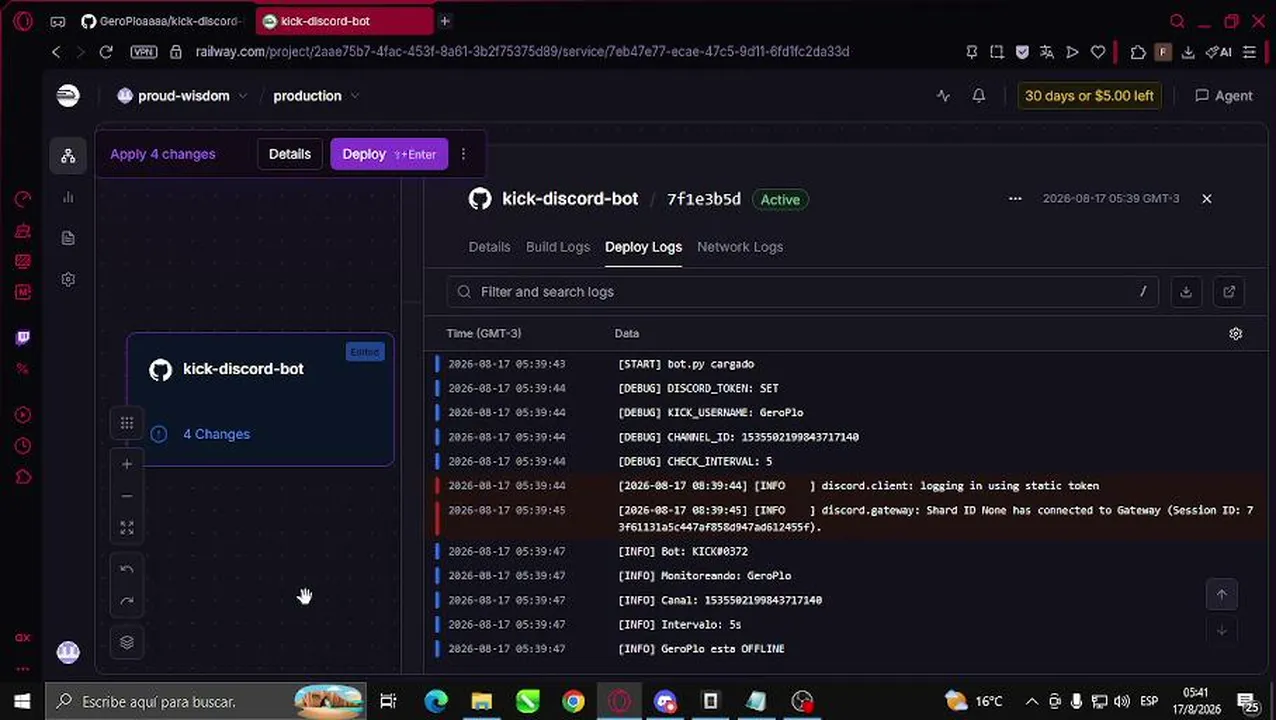
Task: Open log column settings gear
Action: [x=1236, y=334]
